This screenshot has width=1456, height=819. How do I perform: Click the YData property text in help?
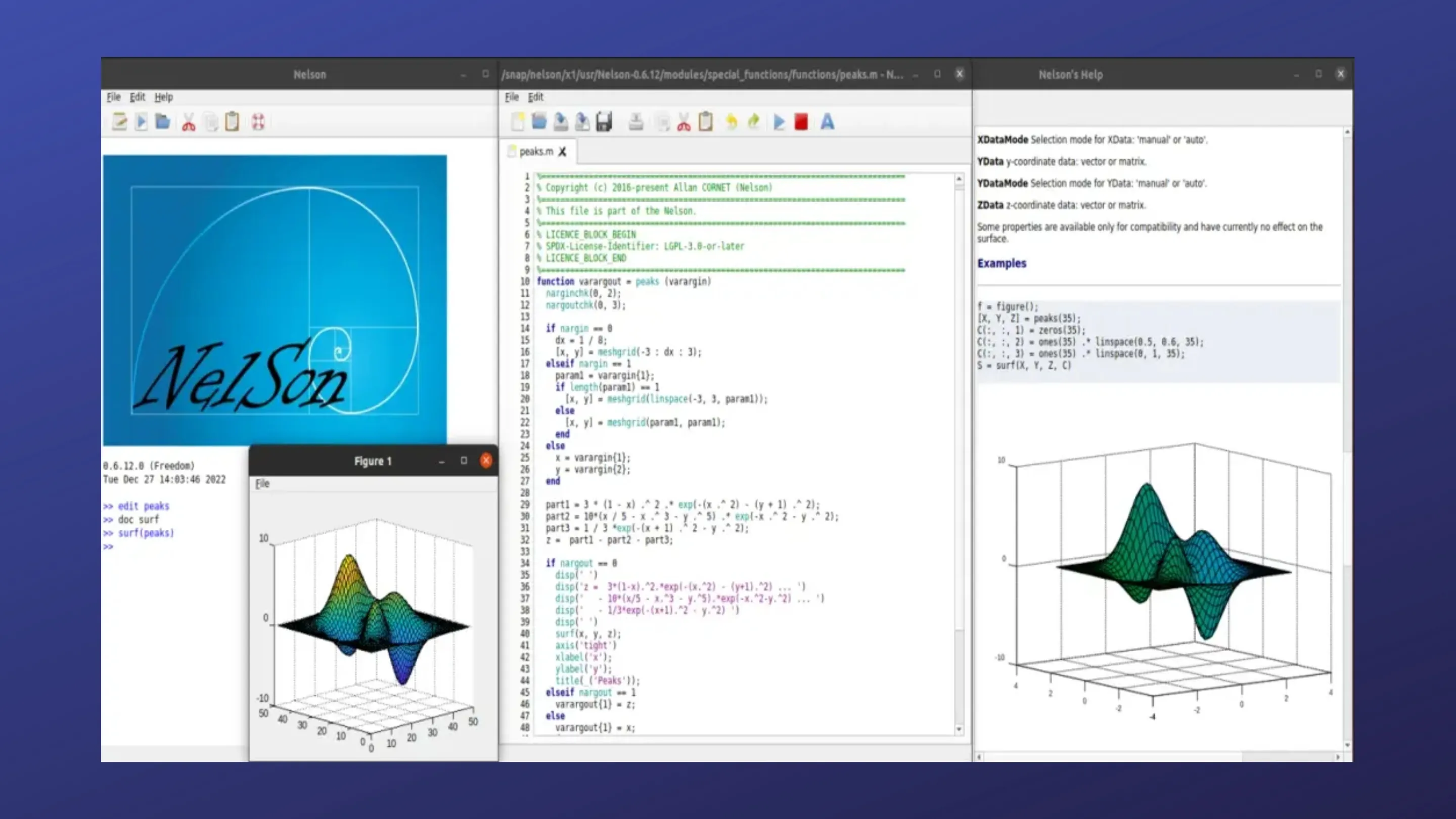1062,162
